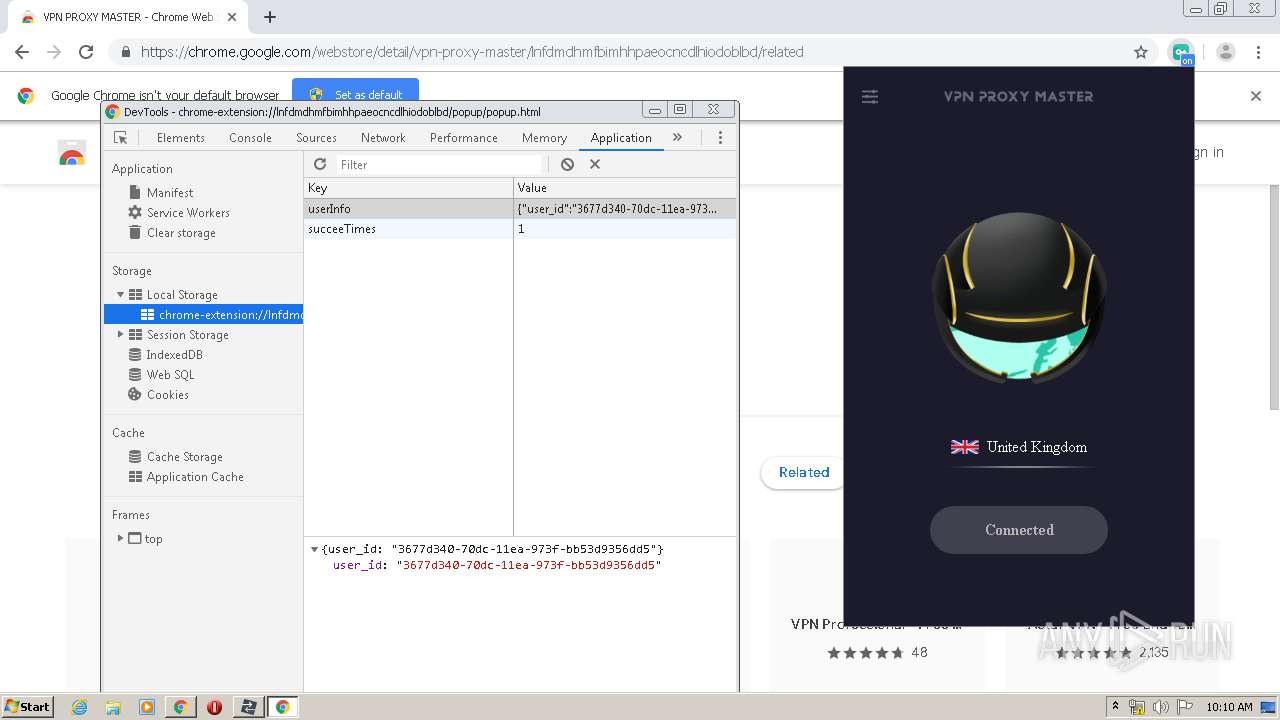Viewport: 1280px width, 720px height.
Task: Clear all storage entries icon
Action: point(567,164)
